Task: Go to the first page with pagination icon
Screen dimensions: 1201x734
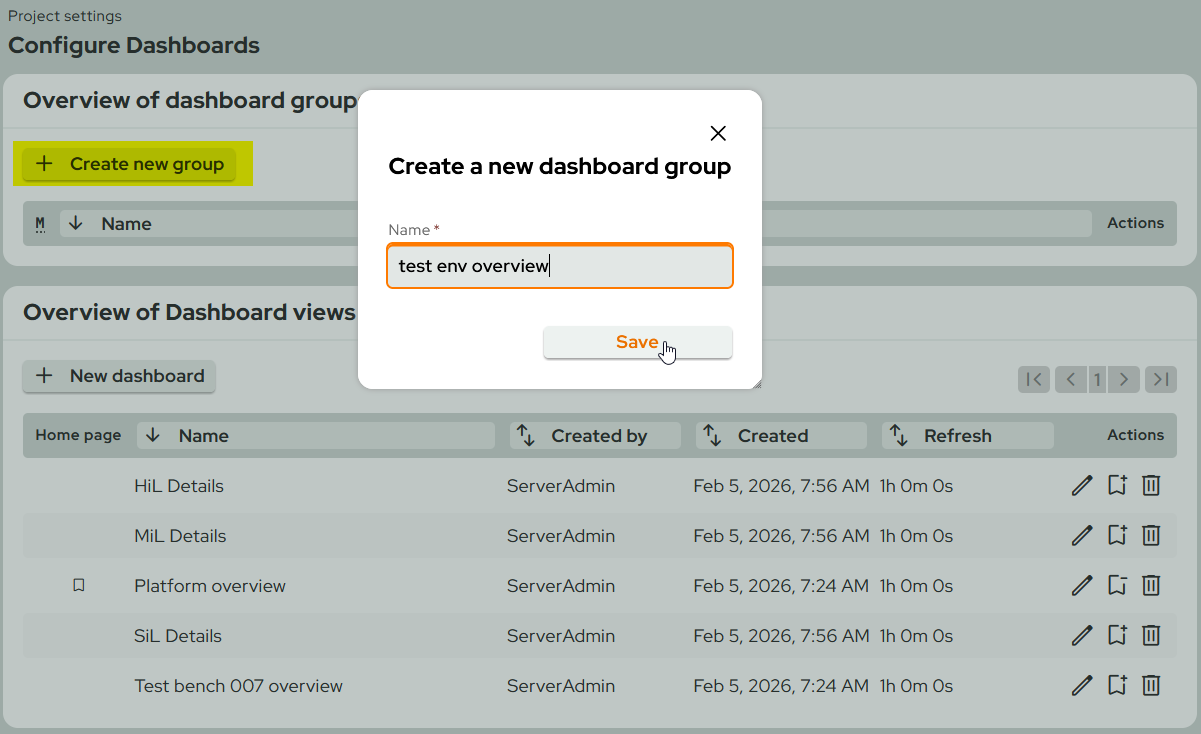Action: tap(1034, 379)
